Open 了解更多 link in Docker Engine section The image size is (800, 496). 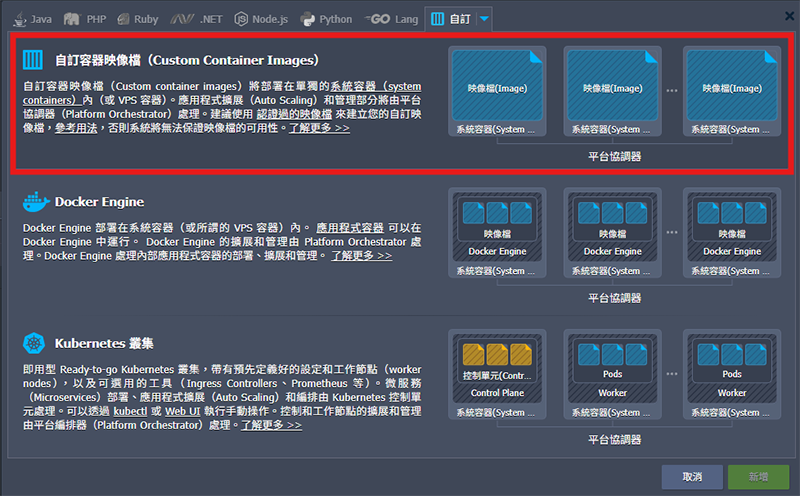click(361, 255)
